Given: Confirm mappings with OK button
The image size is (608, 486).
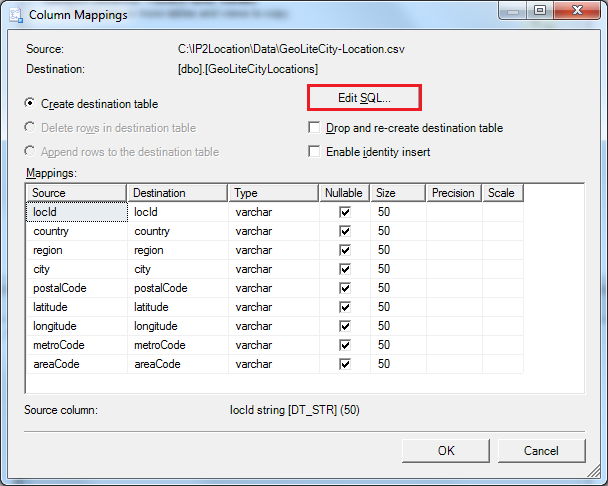Looking at the screenshot, I should point(446,451).
